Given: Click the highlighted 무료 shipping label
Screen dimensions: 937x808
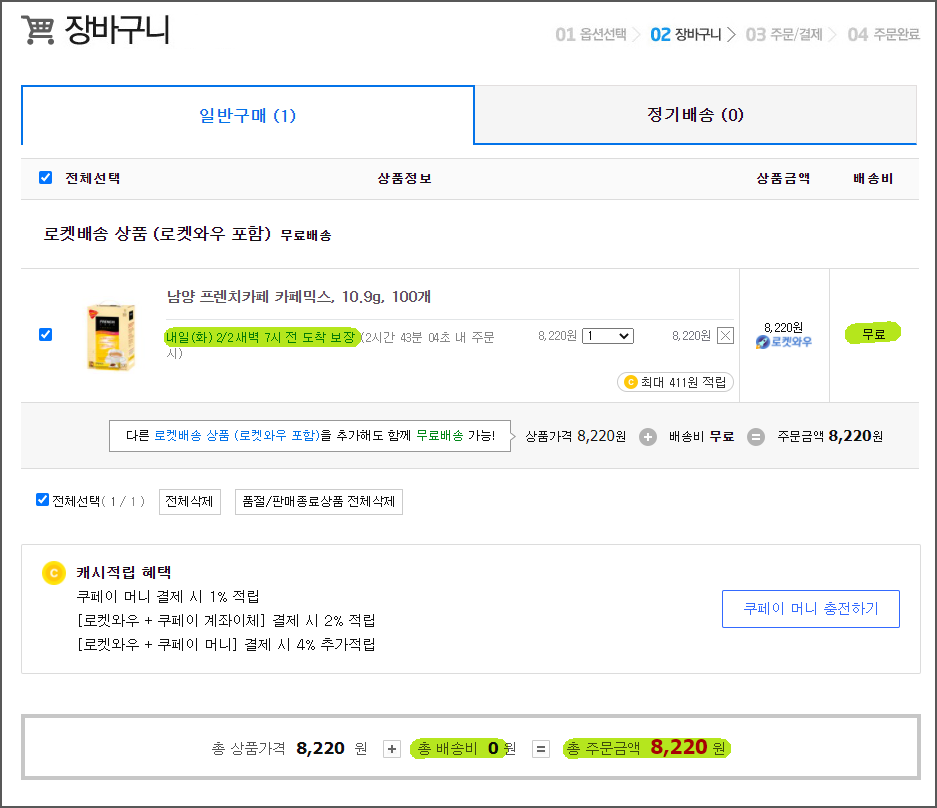Looking at the screenshot, I should click(873, 334).
